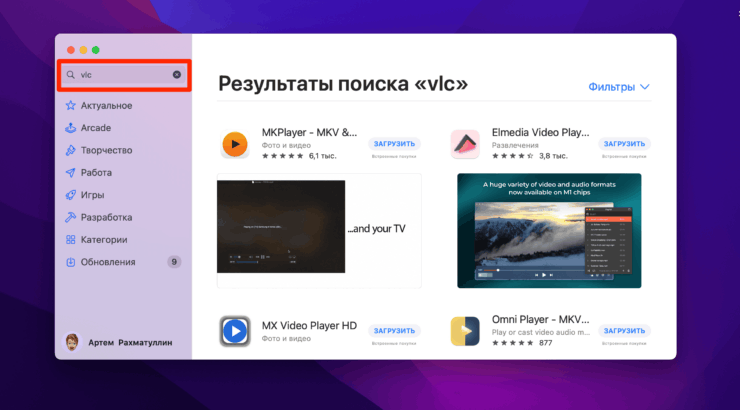Screen dimensions: 740x410
Task: Close the App Store window
Action: [x=71, y=50]
